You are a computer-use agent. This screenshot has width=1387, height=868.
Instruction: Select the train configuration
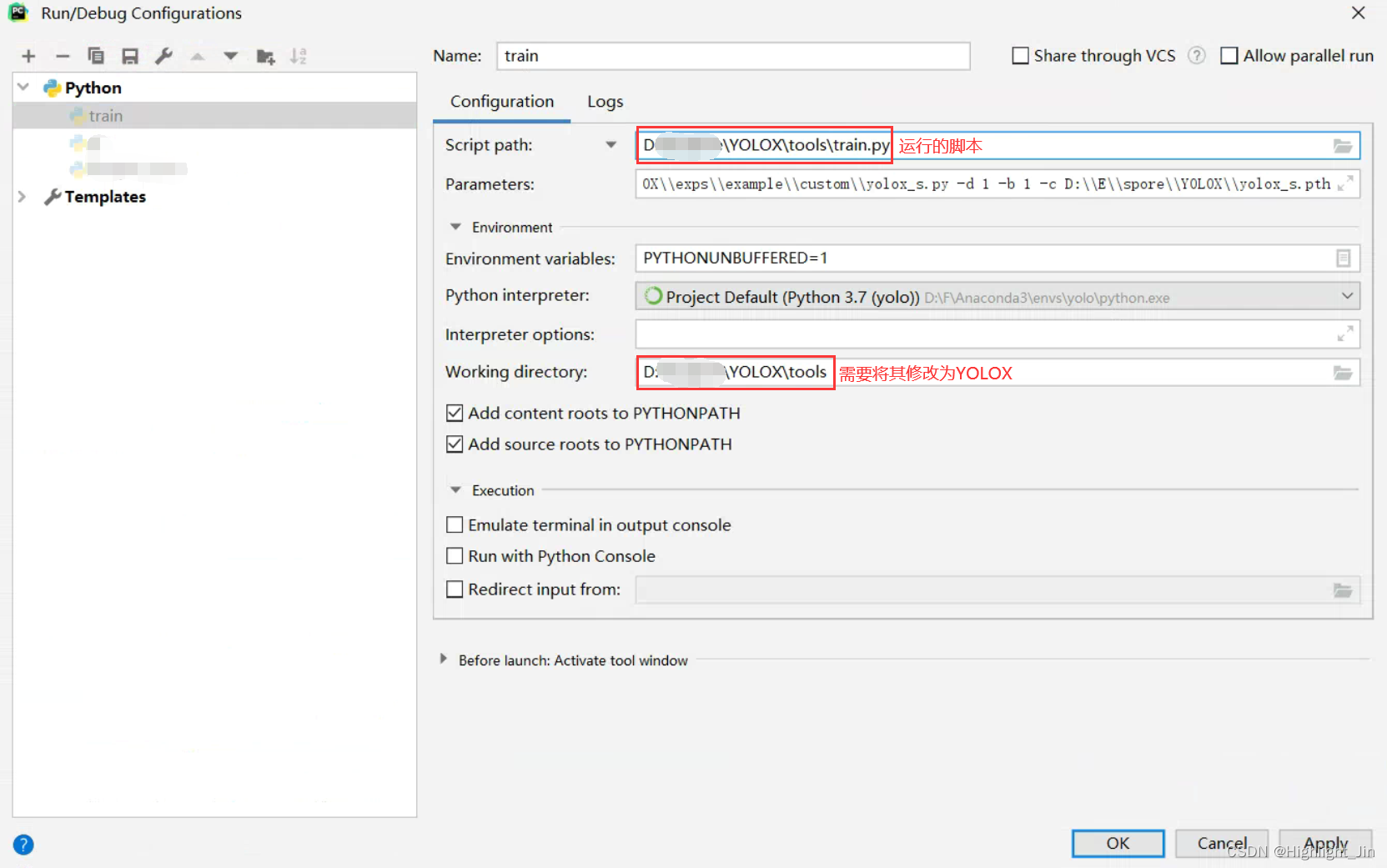pyautogui.click(x=105, y=115)
